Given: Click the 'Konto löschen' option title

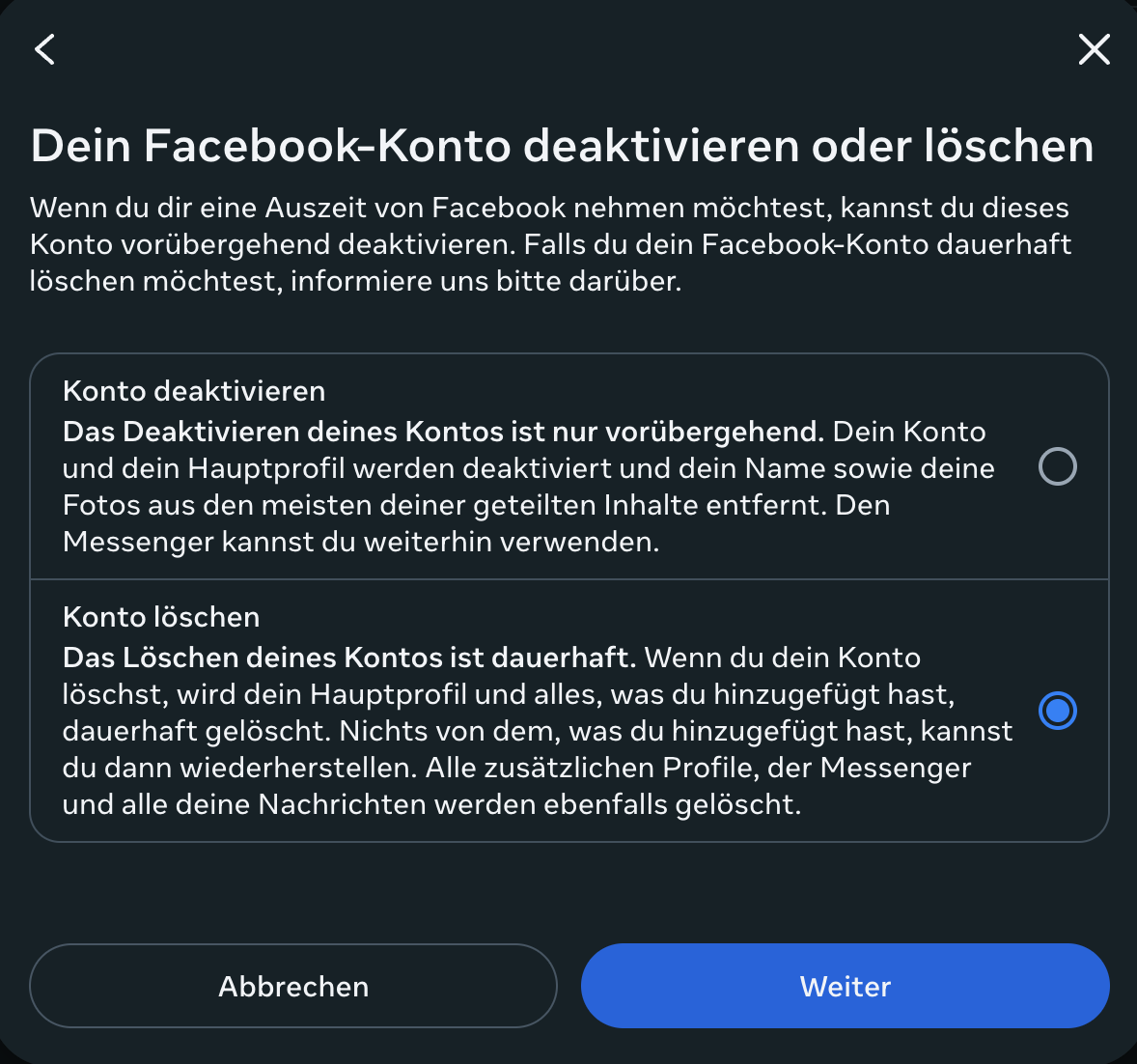Looking at the screenshot, I should click(161, 617).
